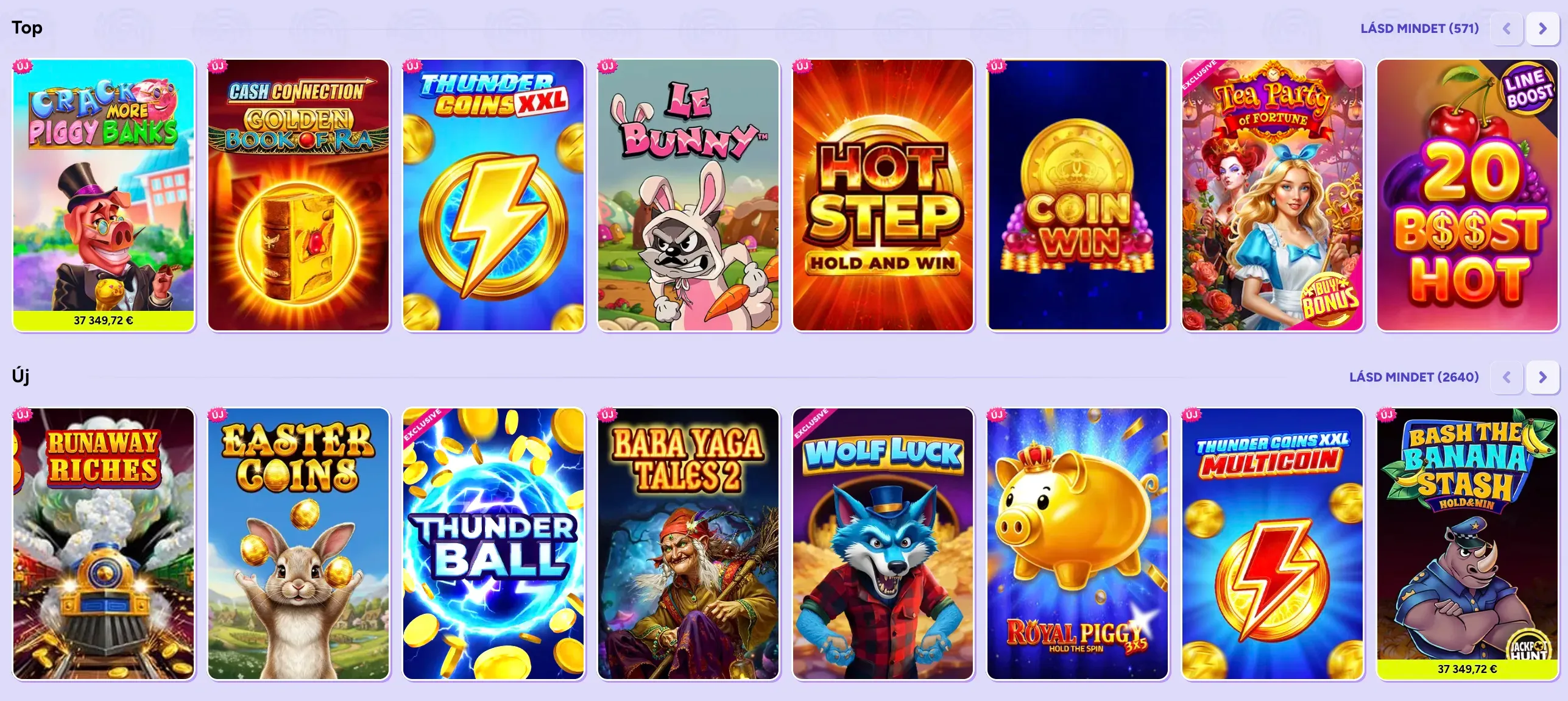Launch the 20 Boost Hot slot
Screen dimensions: 1568x701
click(1467, 195)
